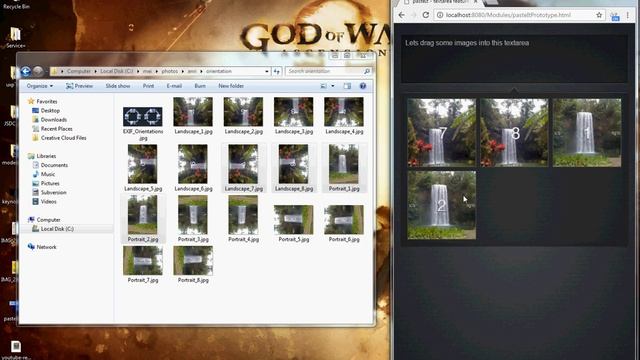Screen dimensions: 640x360
Task: Select EXIF_Orientations.jpg file thumbnail
Action: point(142,117)
